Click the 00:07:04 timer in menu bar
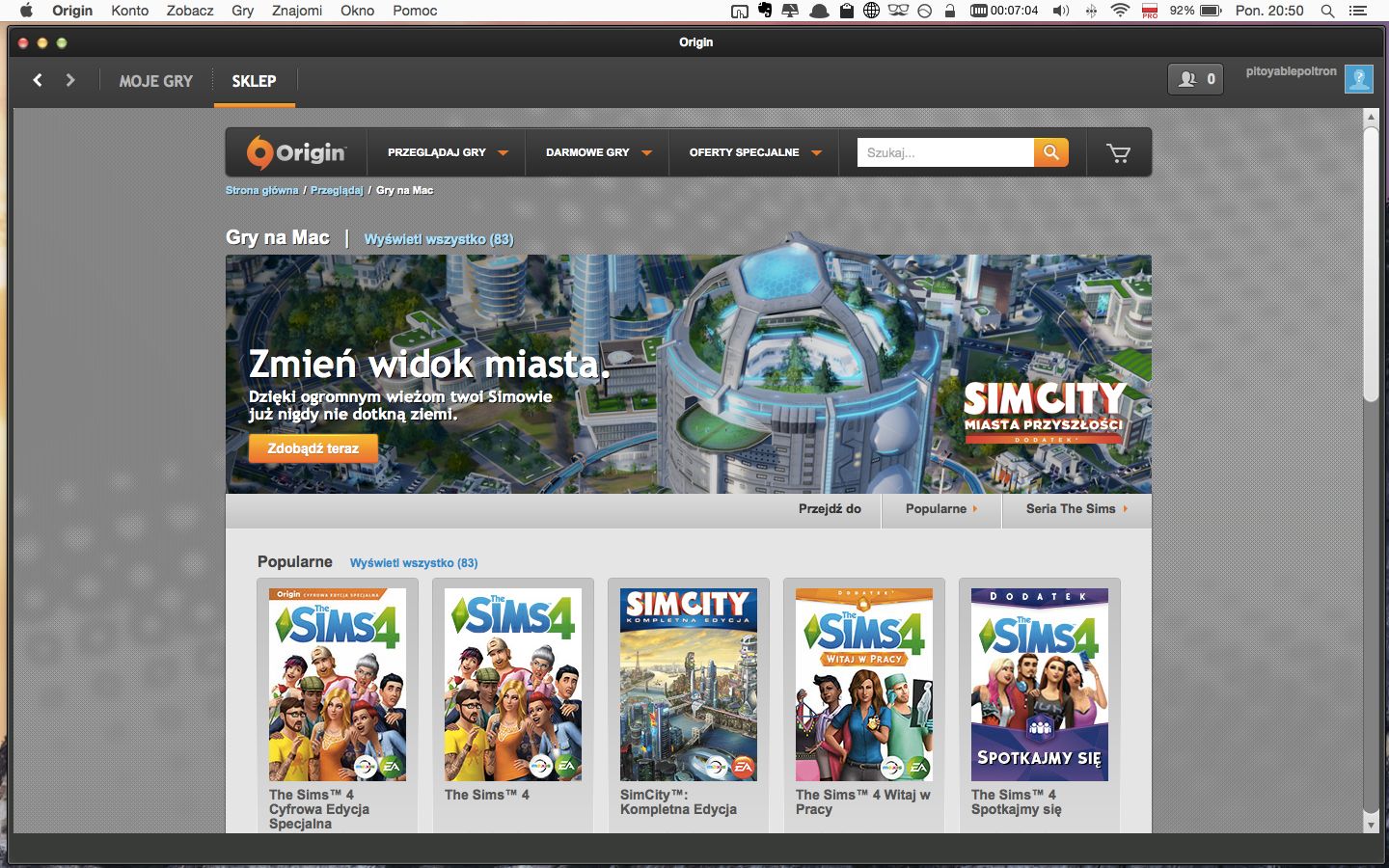Screen dimensions: 1389x868 coord(1004,11)
